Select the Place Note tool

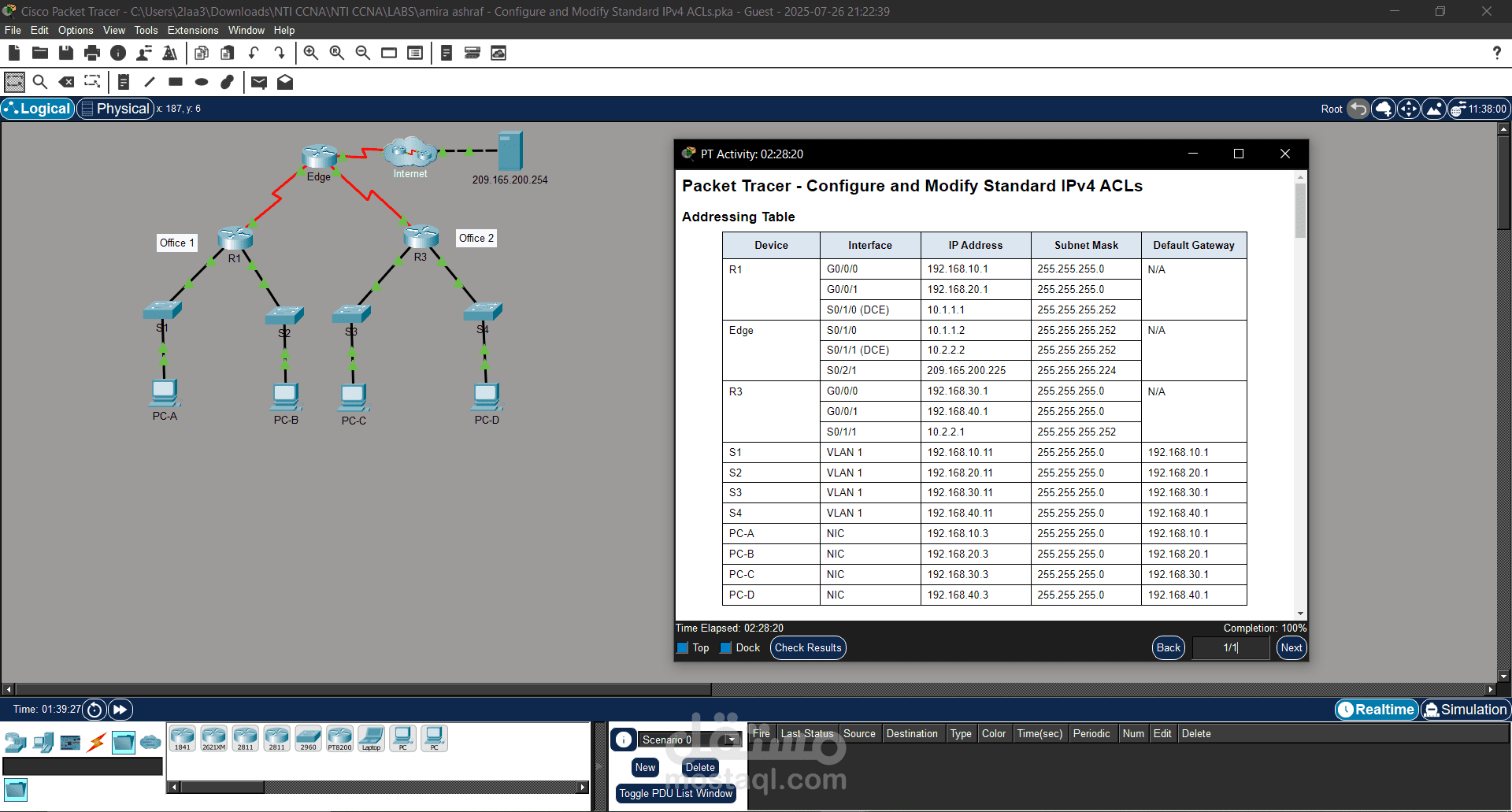[123, 82]
